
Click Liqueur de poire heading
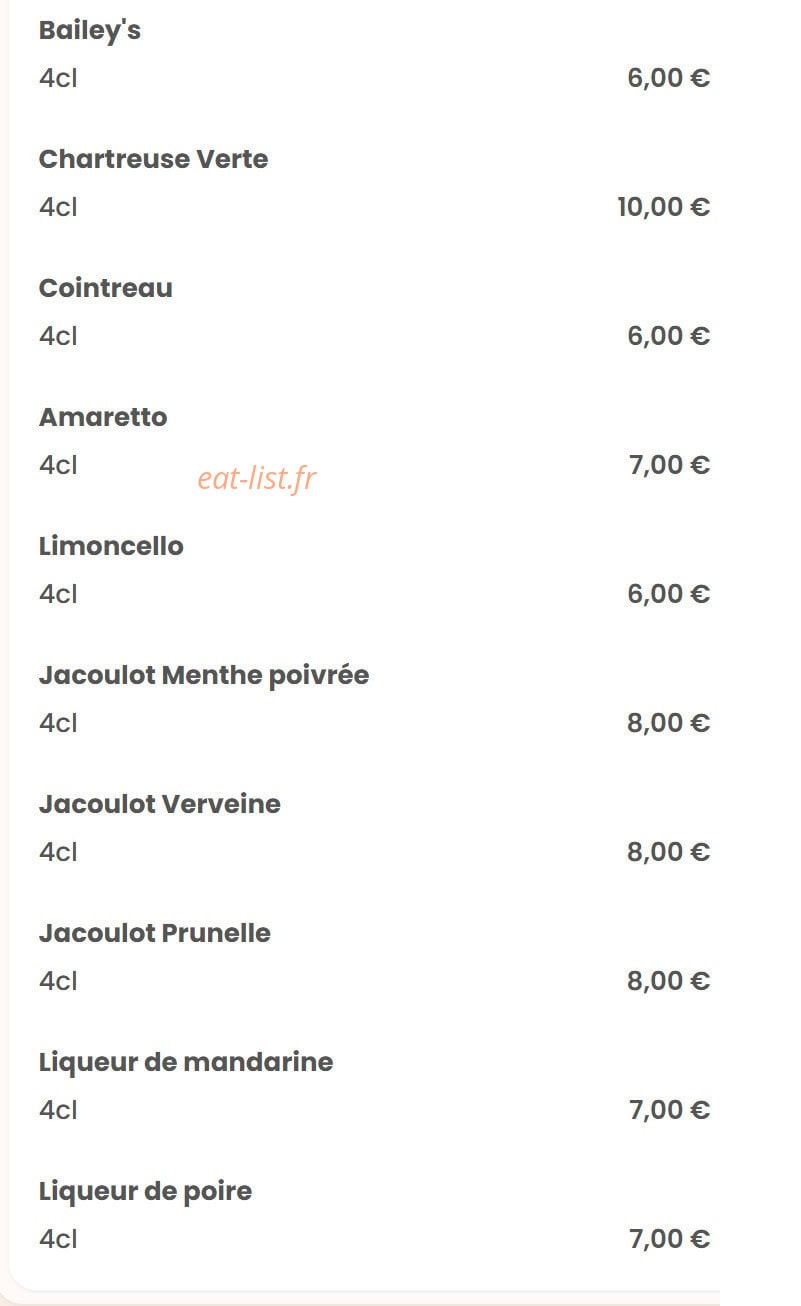click(x=145, y=1191)
